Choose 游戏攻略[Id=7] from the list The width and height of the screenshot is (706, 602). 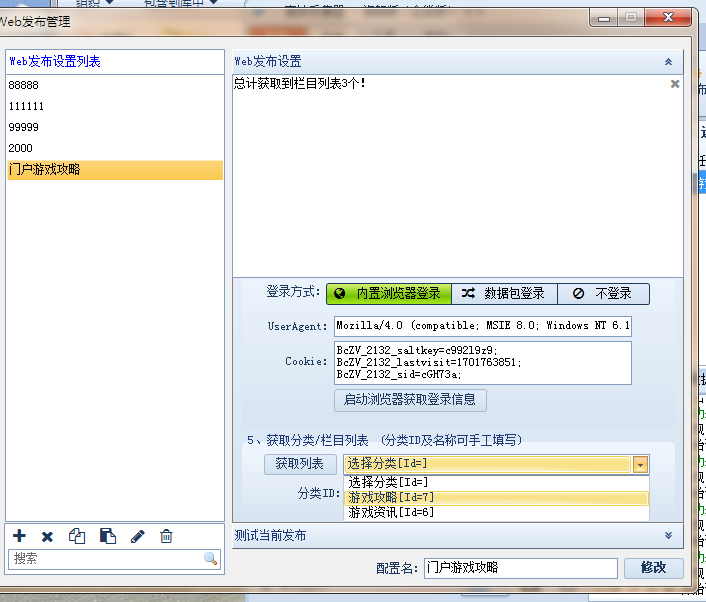[x=391, y=497]
